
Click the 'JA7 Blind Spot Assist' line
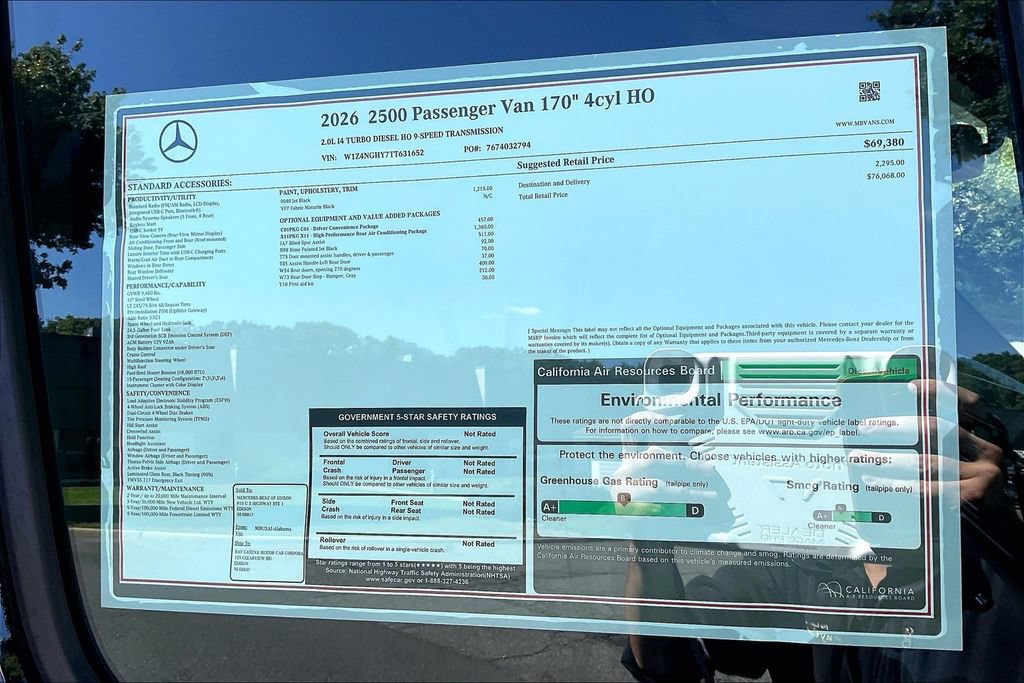(302, 242)
